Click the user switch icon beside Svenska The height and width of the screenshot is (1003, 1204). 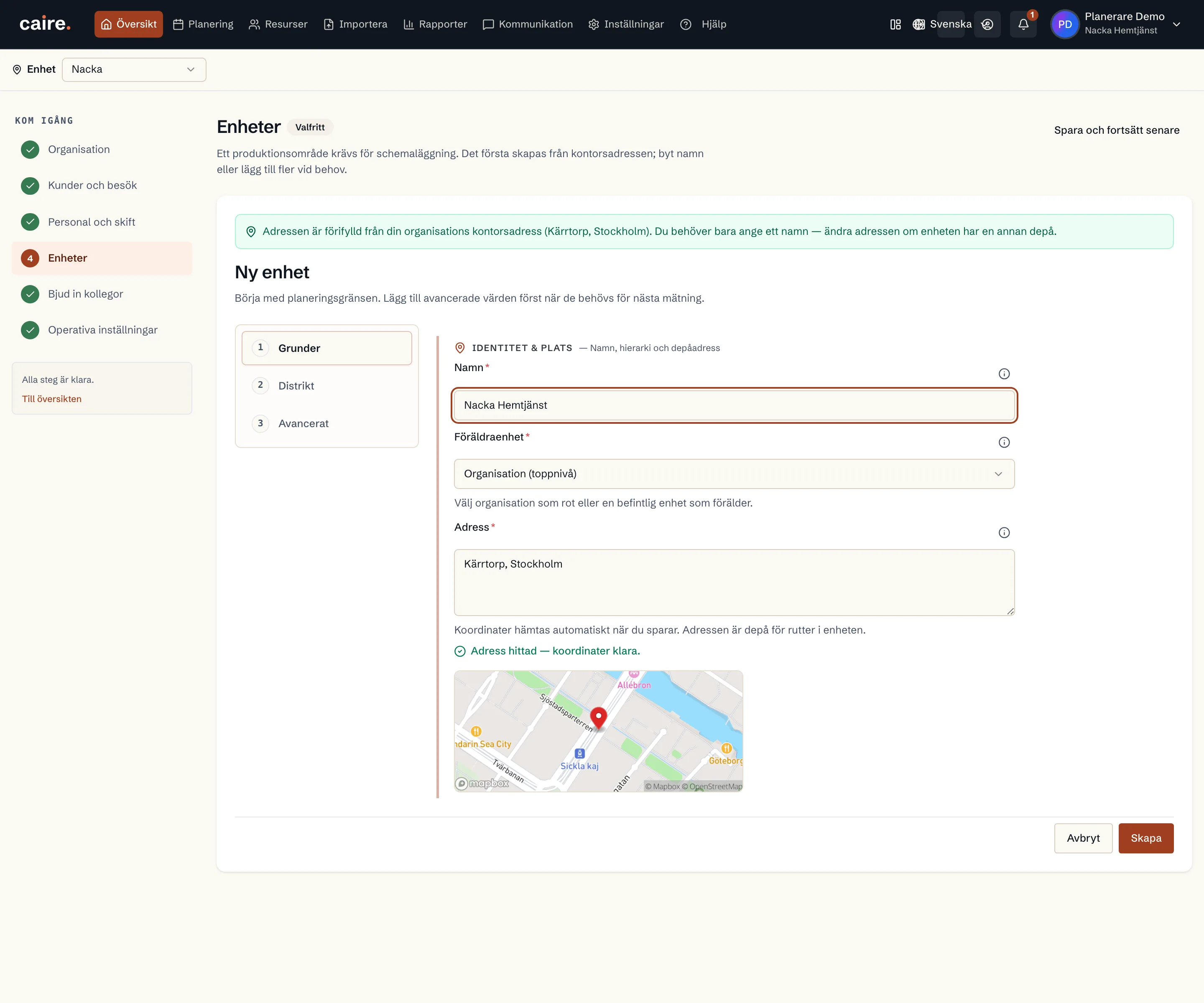(x=987, y=24)
